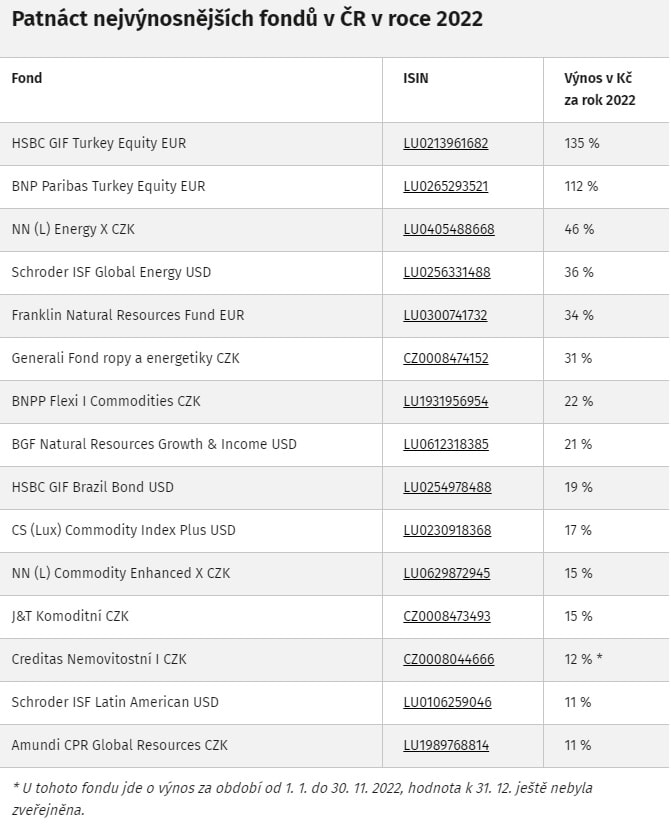Image resolution: width=671 pixels, height=824 pixels.
Task: Click the HSBC GIF Turkey Equity EUR row
Action: tap(99, 144)
